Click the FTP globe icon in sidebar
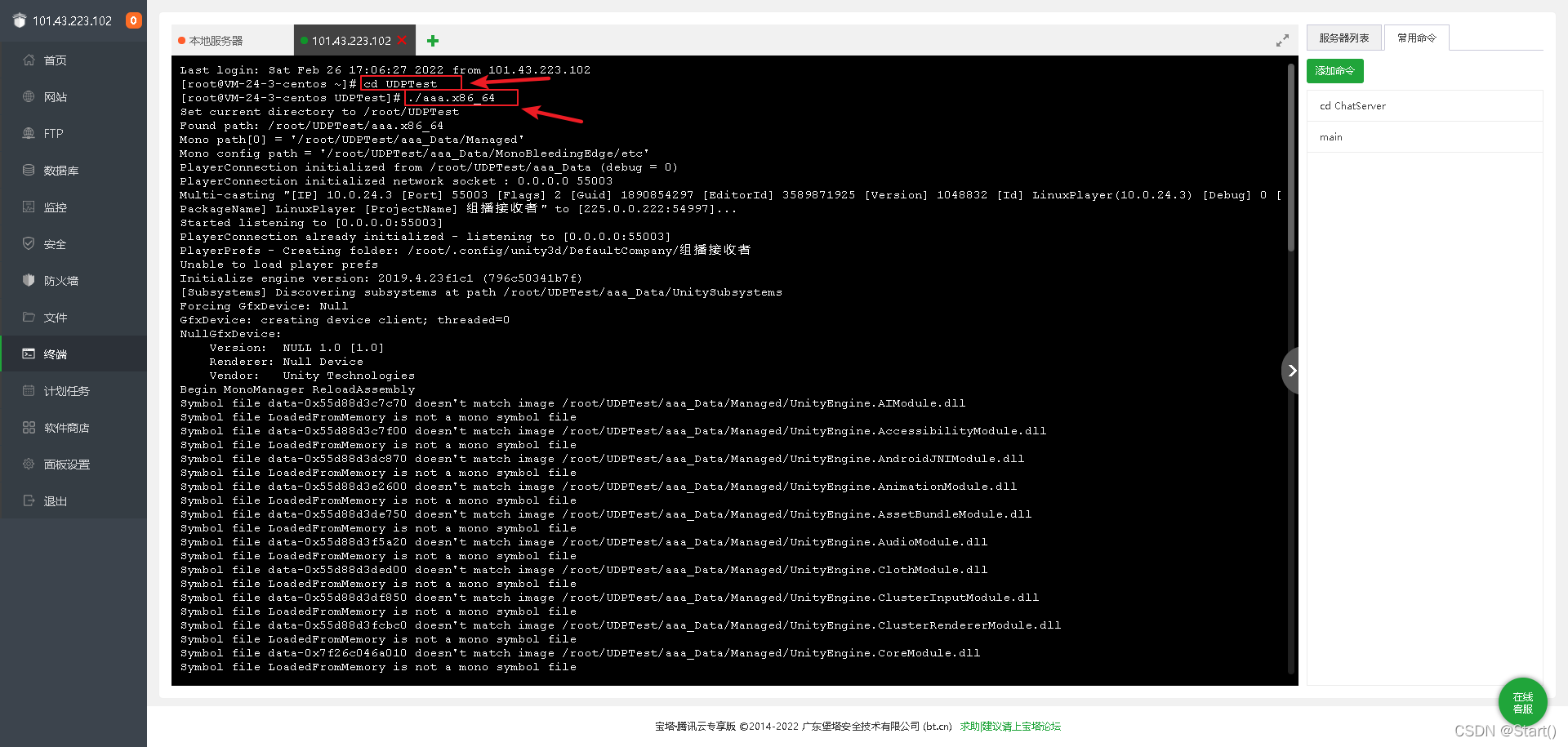The height and width of the screenshot is (747, 1568). (x=29, y=133)
